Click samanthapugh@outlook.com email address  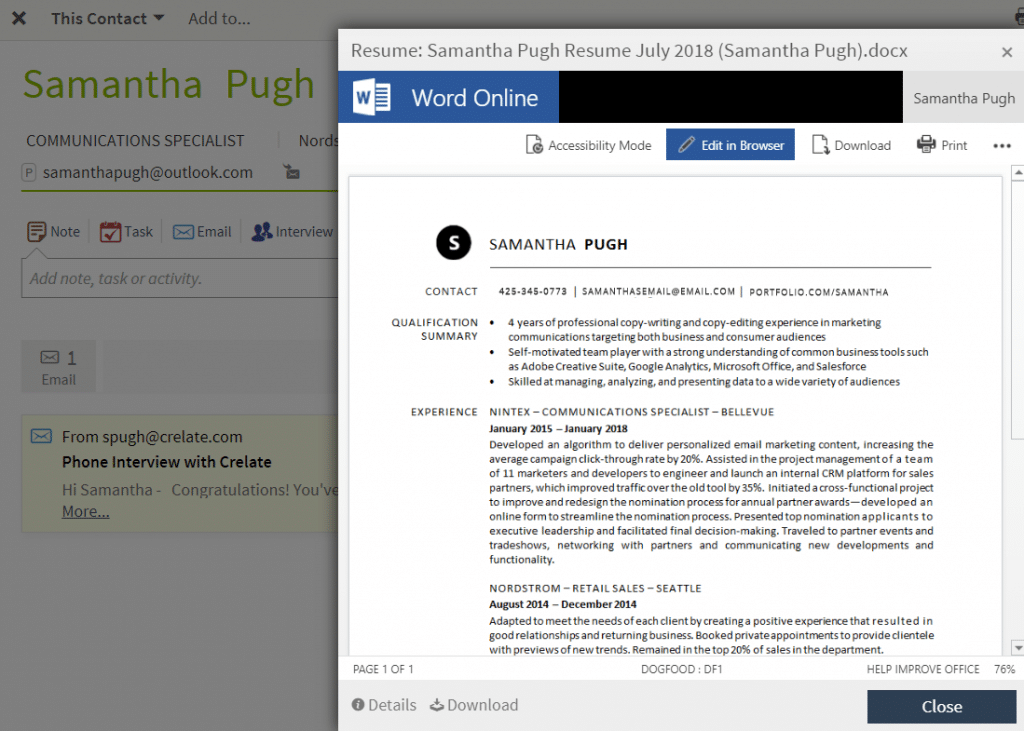(148, 172)
